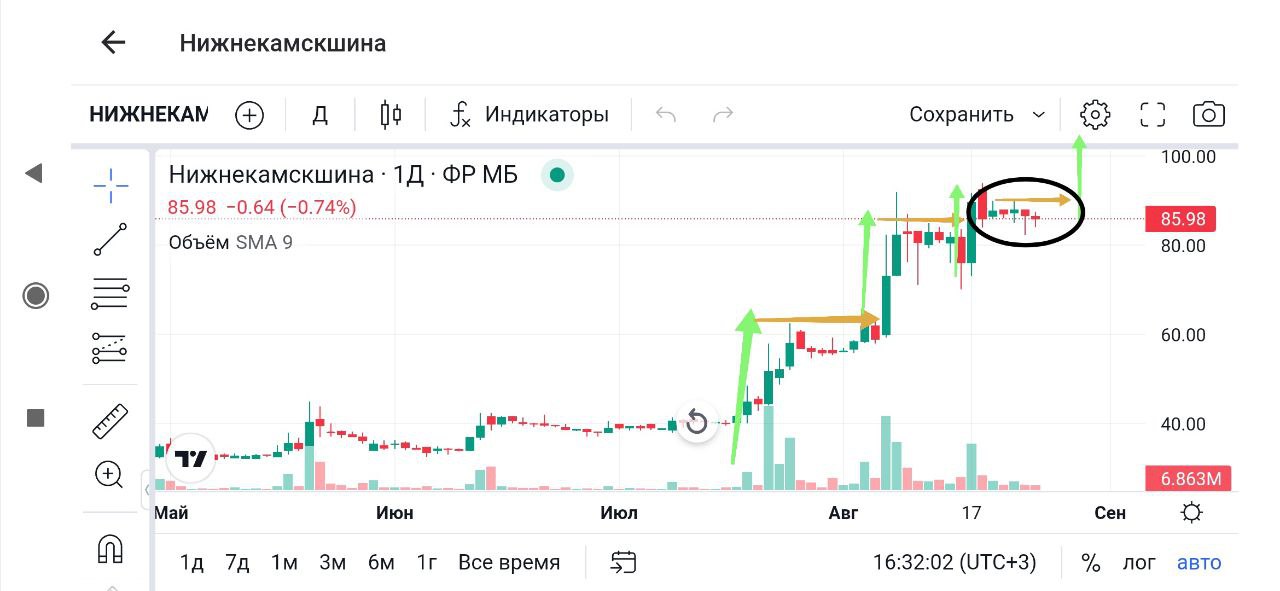Add symbol with plus icon
Viewport: 1280px width, 591px height.
click(x=249, y=115)
